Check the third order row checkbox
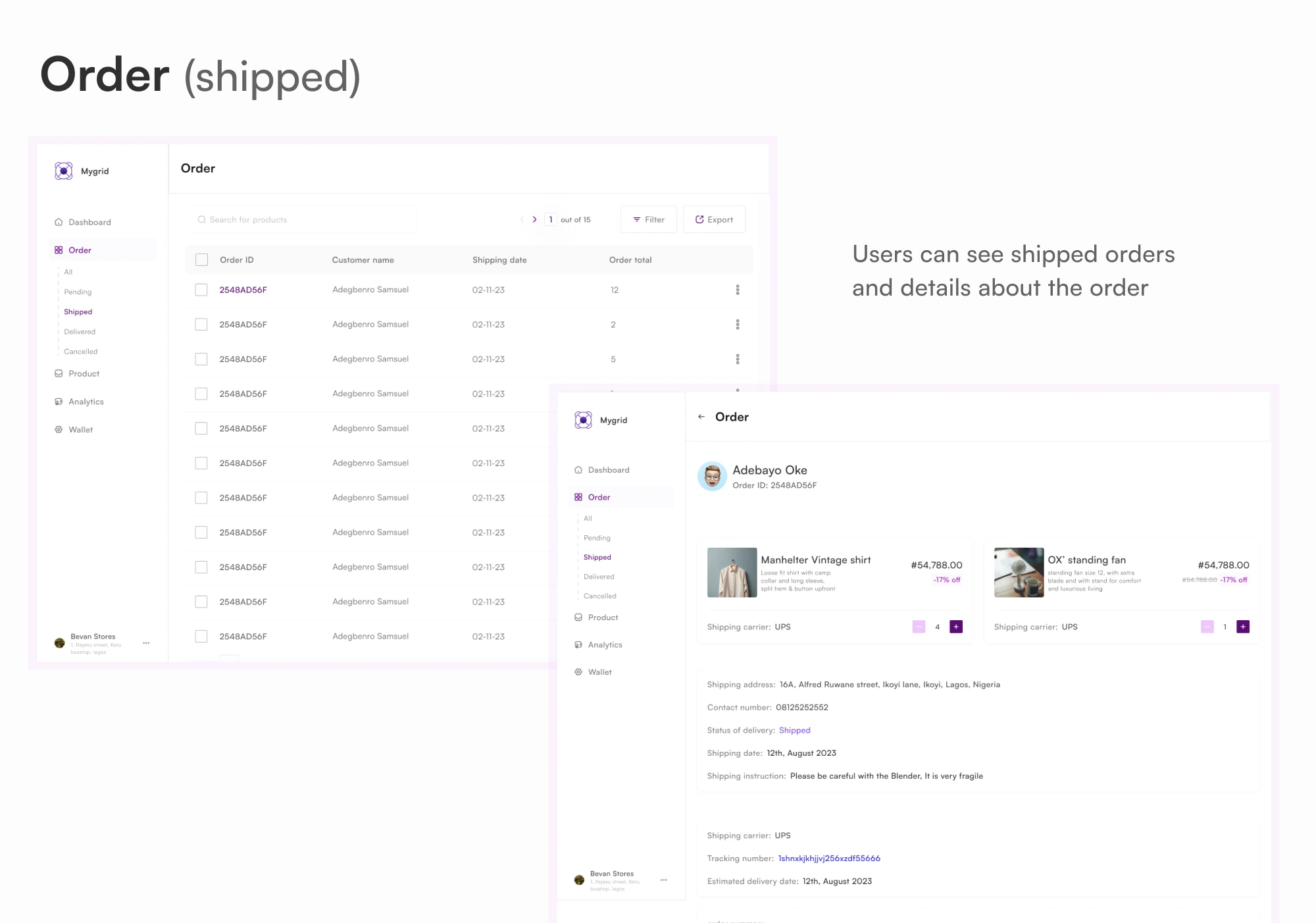1316x923 pixels. (201, 359)
